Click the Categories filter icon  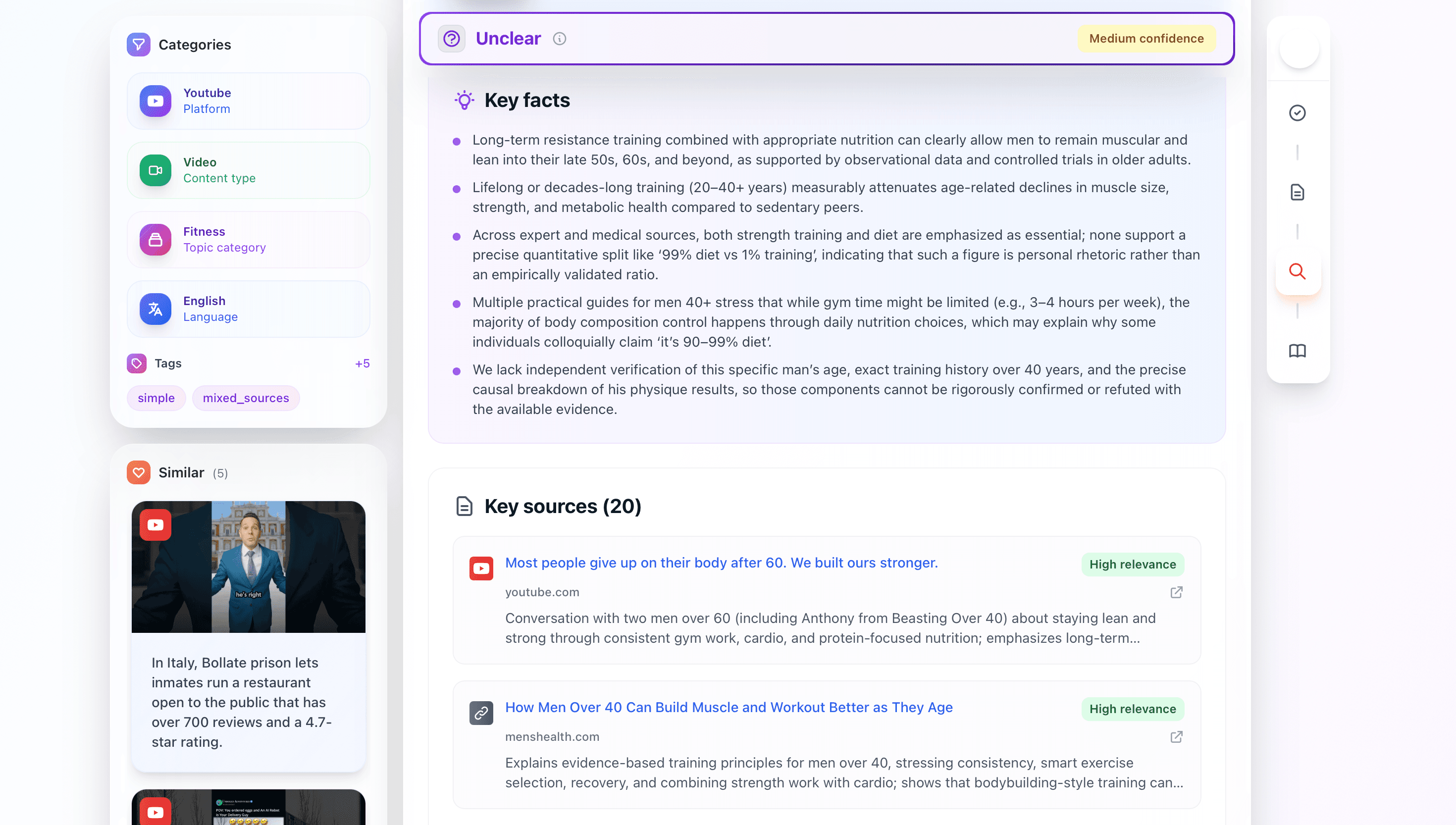click(139, 44)
